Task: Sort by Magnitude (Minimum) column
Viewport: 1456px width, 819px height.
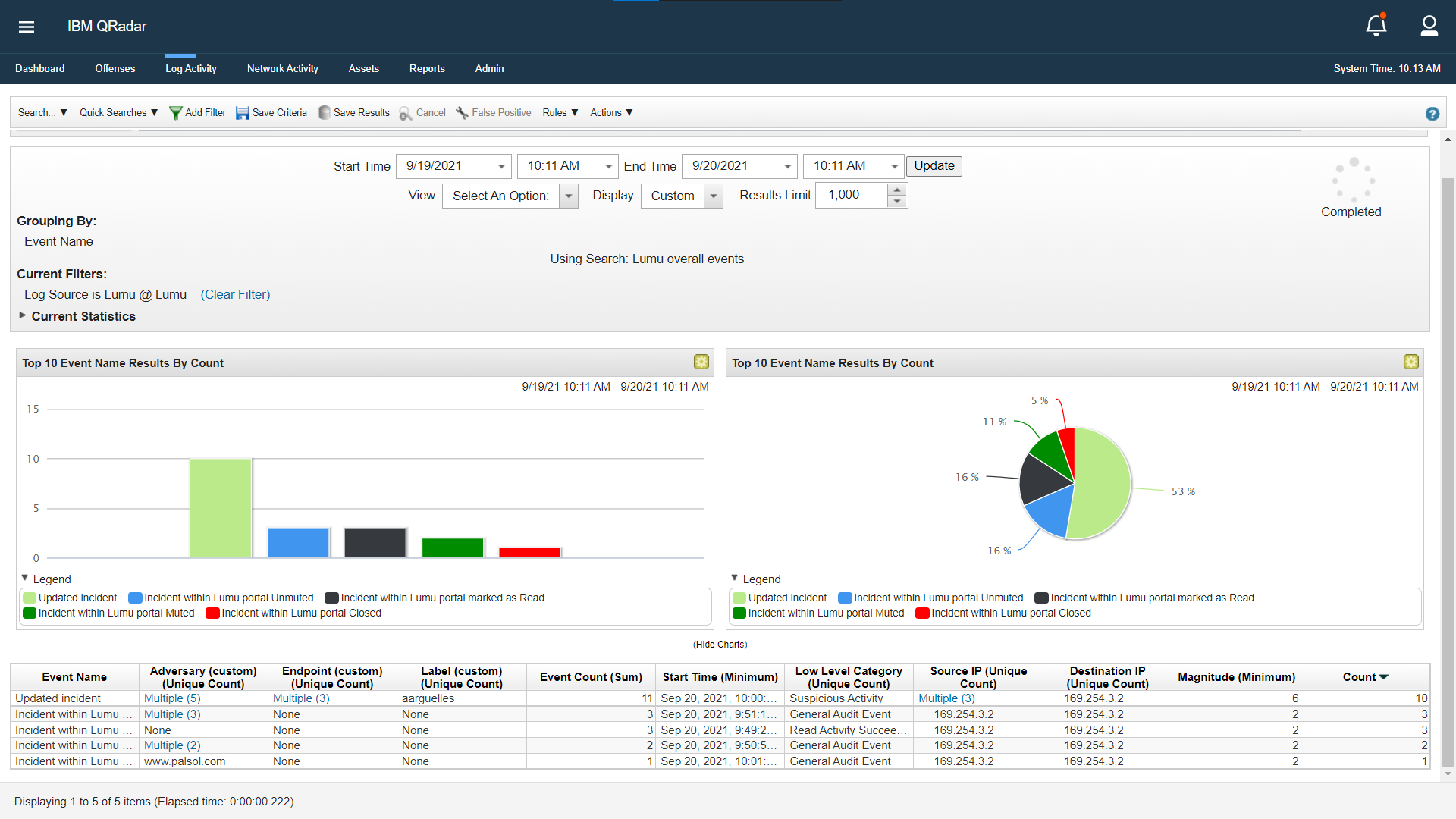Action: (1236, 677)
